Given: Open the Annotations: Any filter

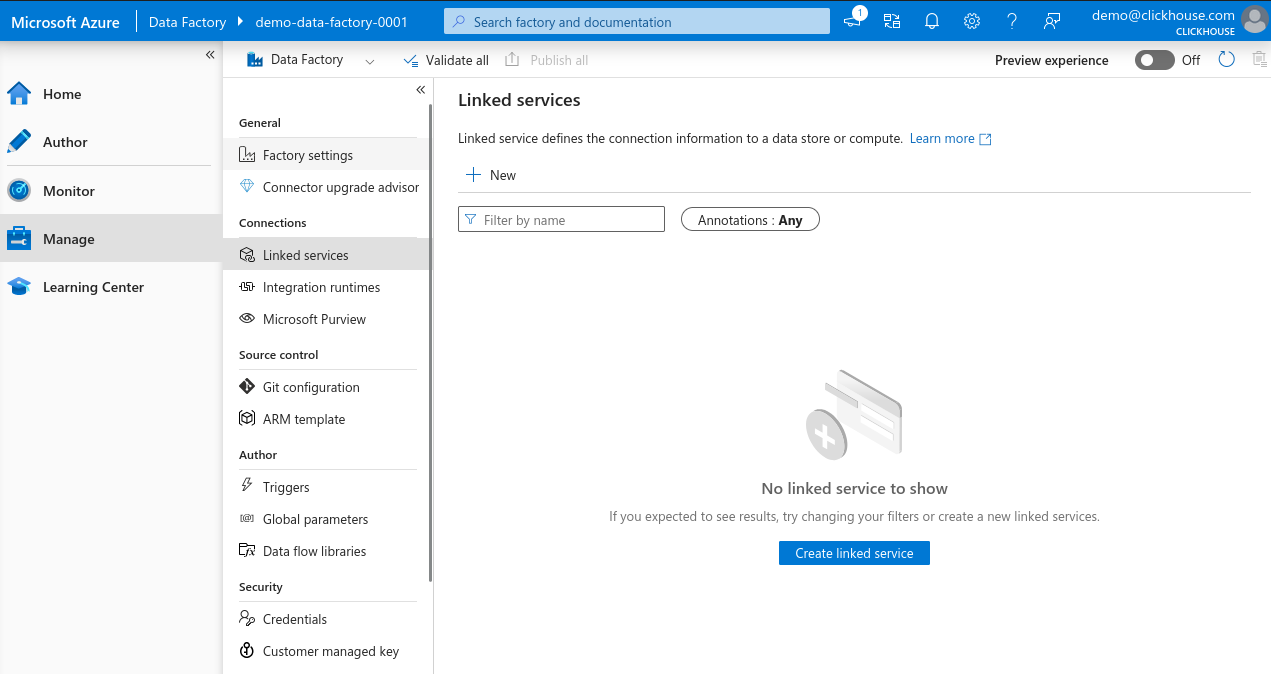Looking at the screenshot, I should 750,219.
